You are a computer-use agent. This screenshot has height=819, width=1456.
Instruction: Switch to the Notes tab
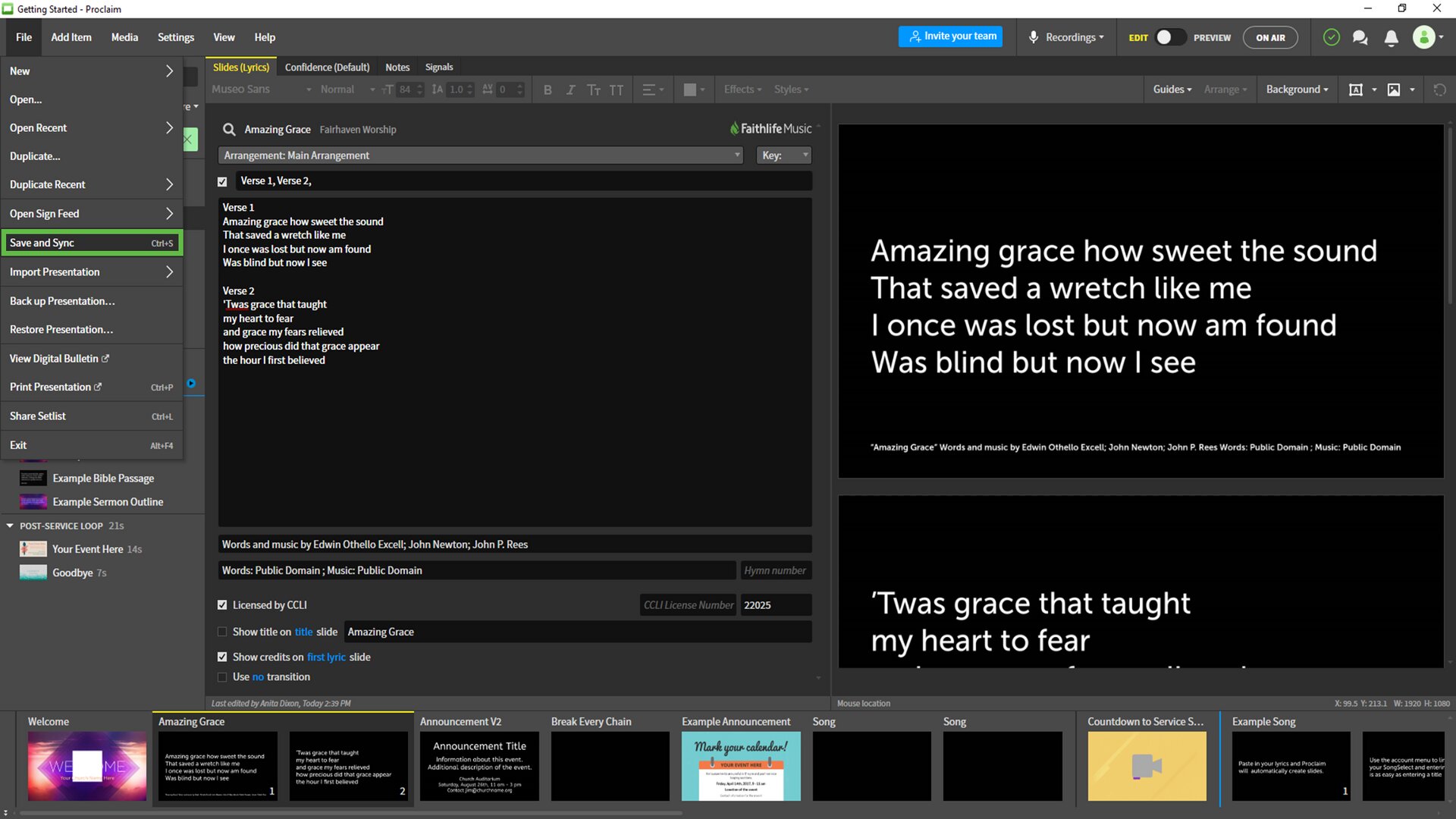(x=397, y=67)
